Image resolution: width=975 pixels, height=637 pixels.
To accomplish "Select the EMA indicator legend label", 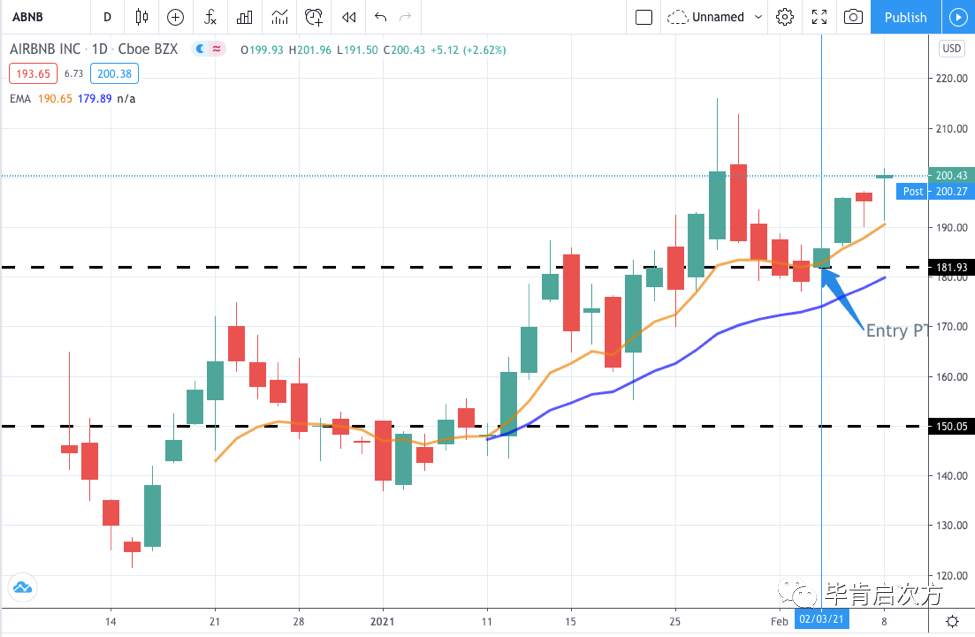I will [x=21, y=98].
